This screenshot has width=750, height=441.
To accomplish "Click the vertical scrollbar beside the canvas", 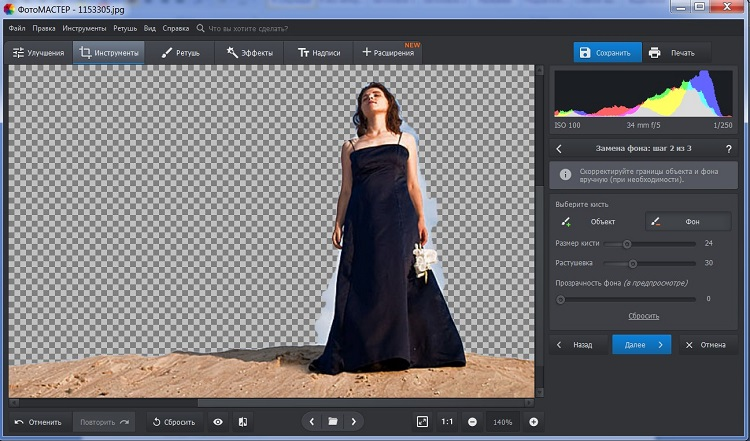I will (540, 232).
